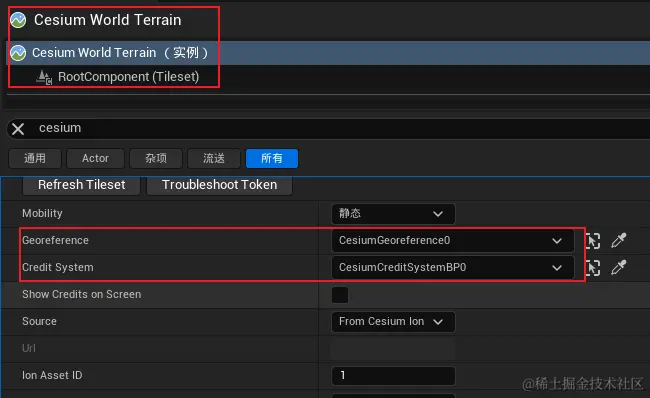Click the Georeference property label

(56, 240)
